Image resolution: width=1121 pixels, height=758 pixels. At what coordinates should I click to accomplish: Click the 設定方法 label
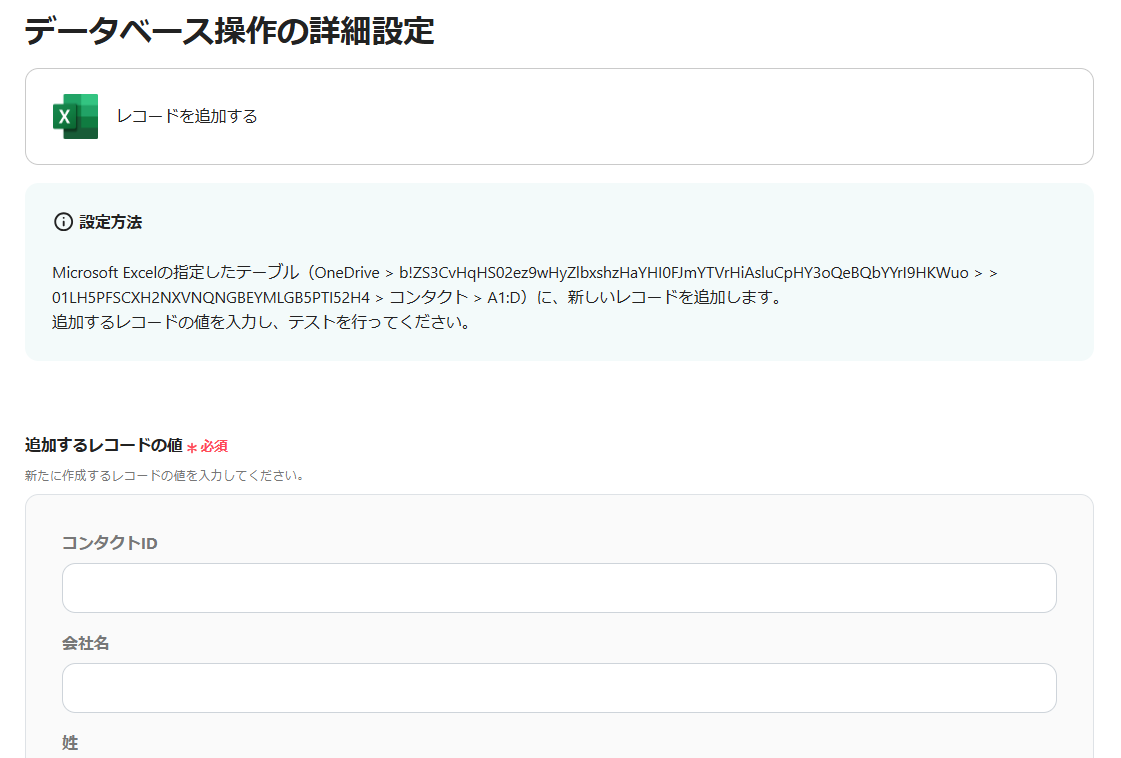click(111, 222)
